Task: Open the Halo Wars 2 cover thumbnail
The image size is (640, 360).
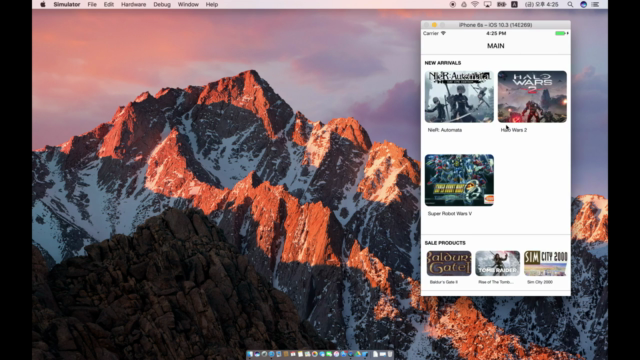Action: pos(532,97)
